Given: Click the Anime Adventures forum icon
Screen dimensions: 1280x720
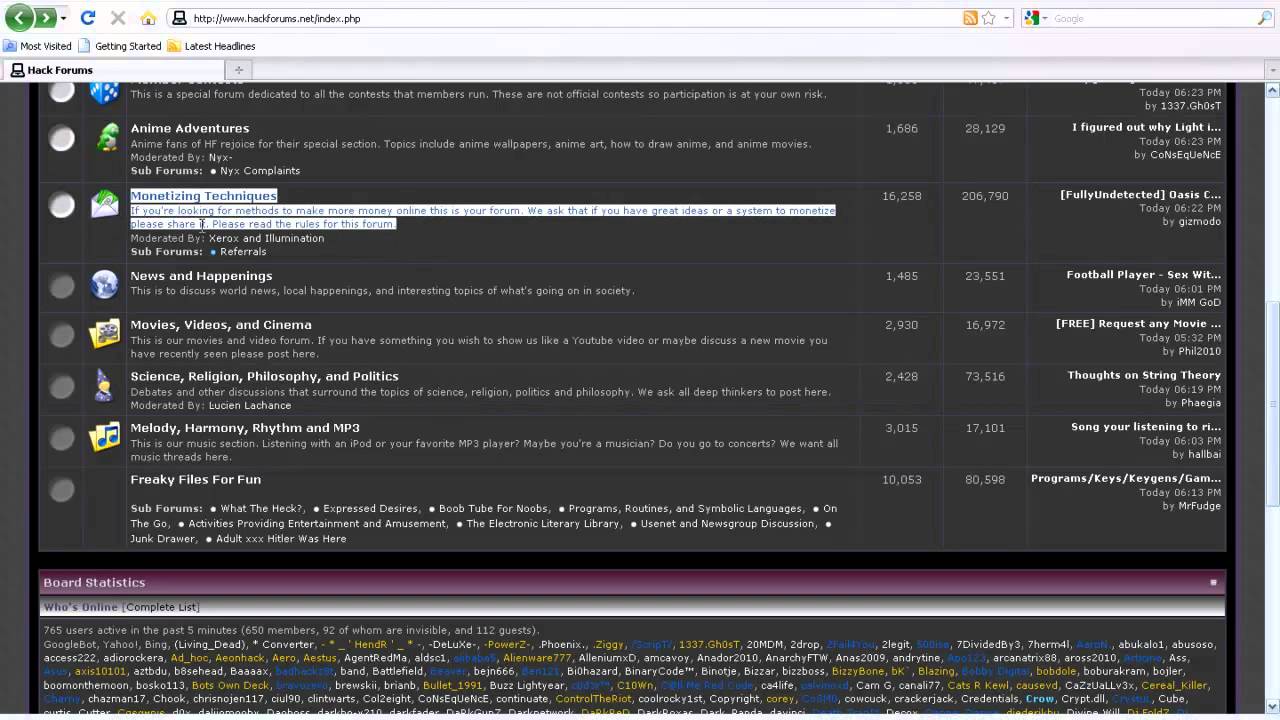Looking at the screenshot, I should pos(105,138).
